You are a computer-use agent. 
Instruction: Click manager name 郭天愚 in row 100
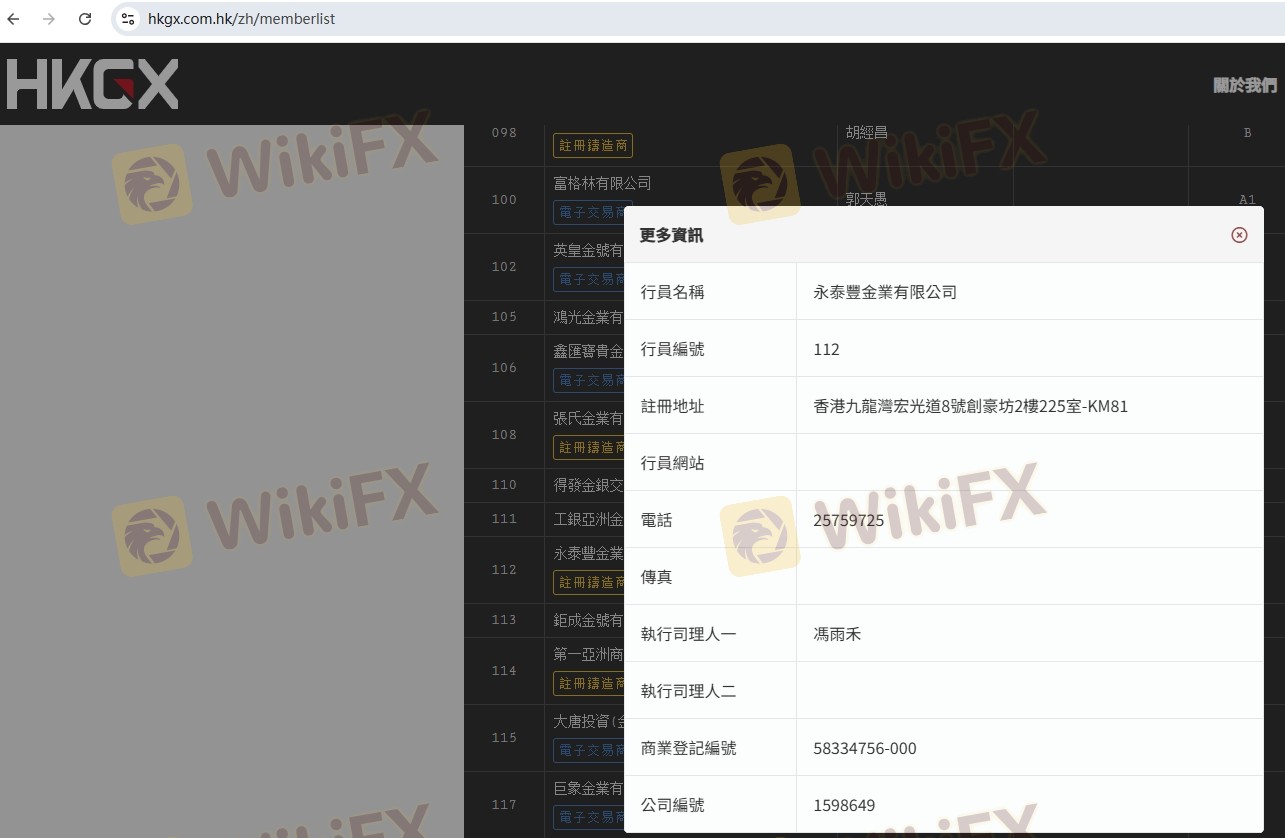[866, 199]
